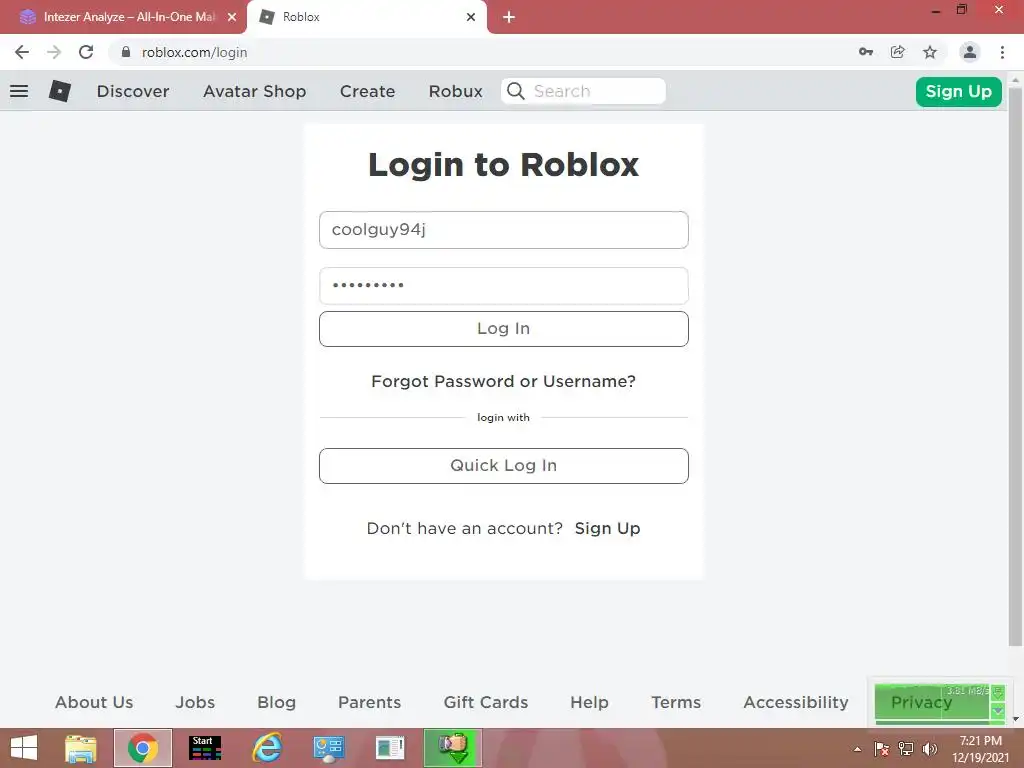Open About Us footer link
This screenshot has height=768, width=1024.
coord(94,702)
